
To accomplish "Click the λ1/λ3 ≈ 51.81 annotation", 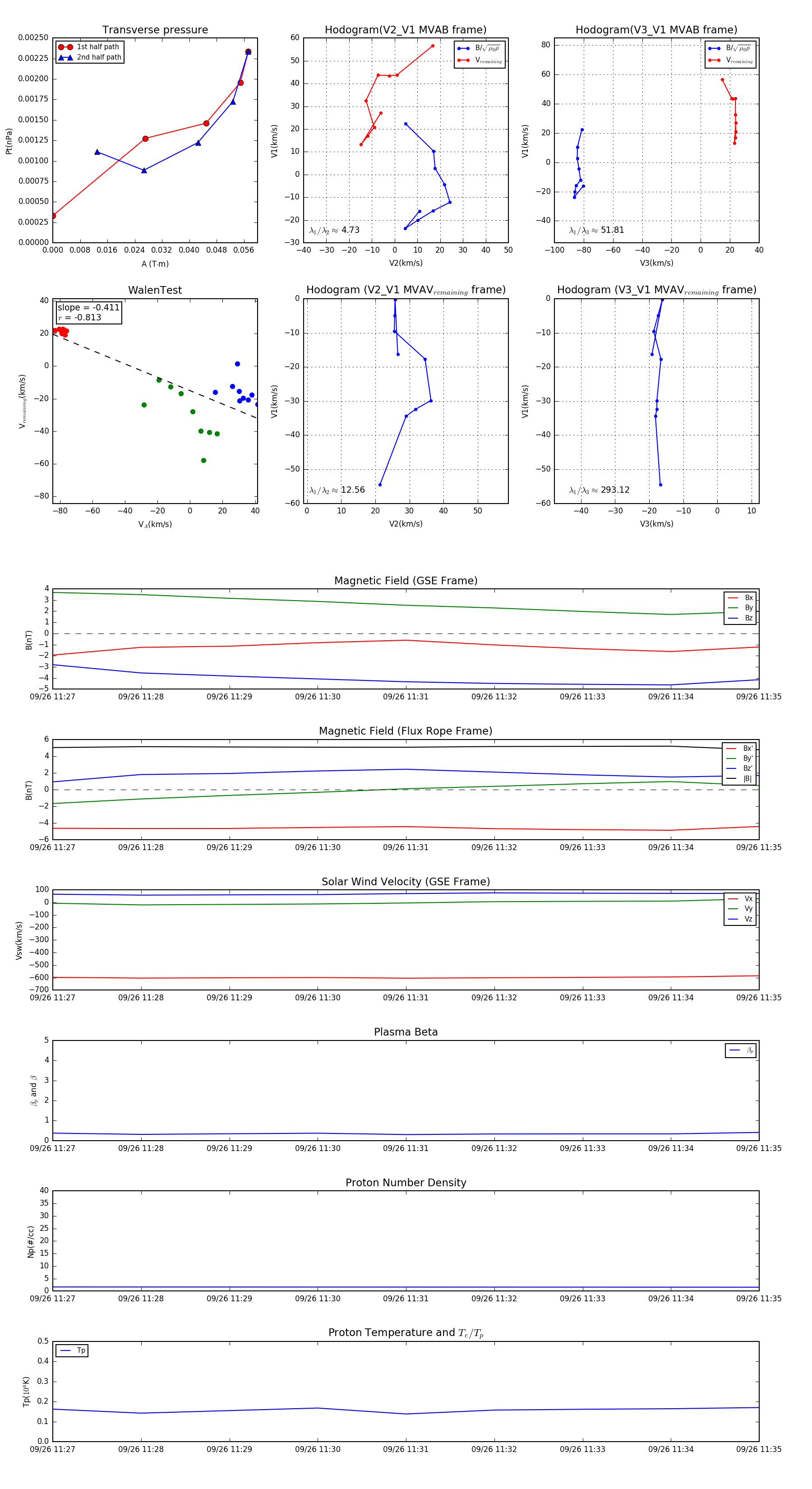I will [596, 230].
